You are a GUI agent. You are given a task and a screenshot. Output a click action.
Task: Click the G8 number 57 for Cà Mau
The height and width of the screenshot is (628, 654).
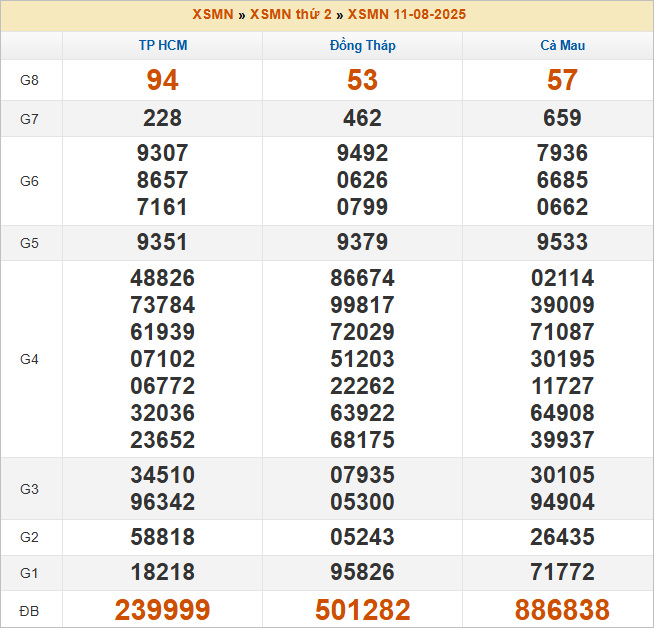coord(562,80)
